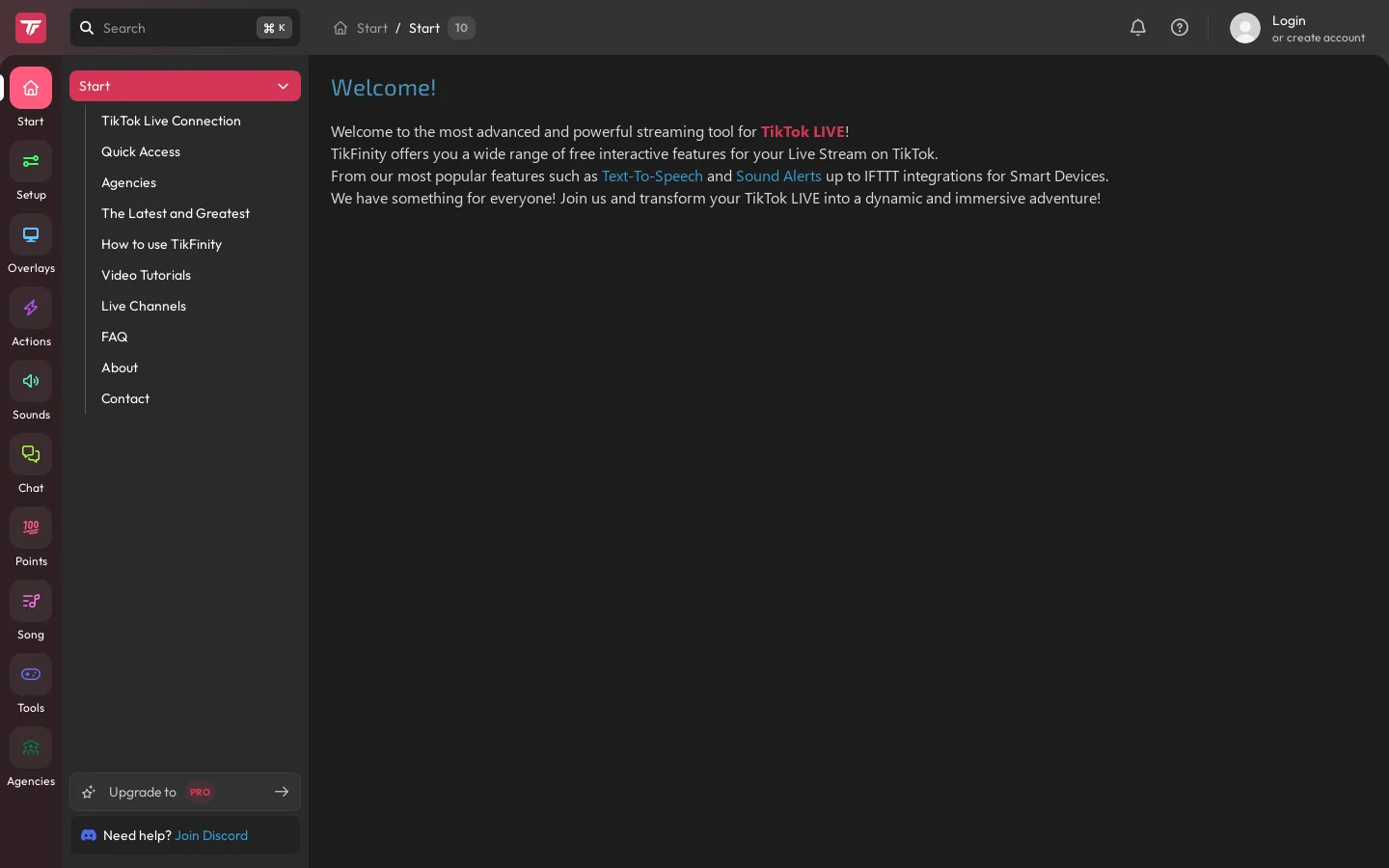Click the ⌘K shortcut badge
This screenshot has width=1389, height=868.
click(x=274, y=28)
